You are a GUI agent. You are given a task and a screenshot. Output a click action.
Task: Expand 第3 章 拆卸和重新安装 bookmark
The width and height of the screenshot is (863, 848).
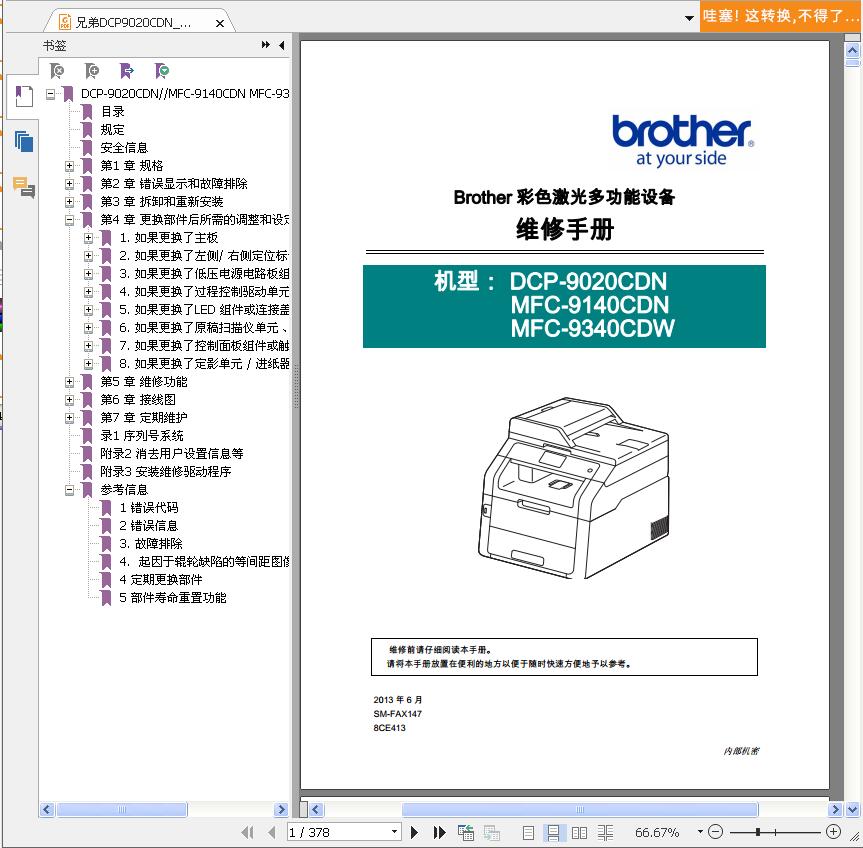coord(69,202)
